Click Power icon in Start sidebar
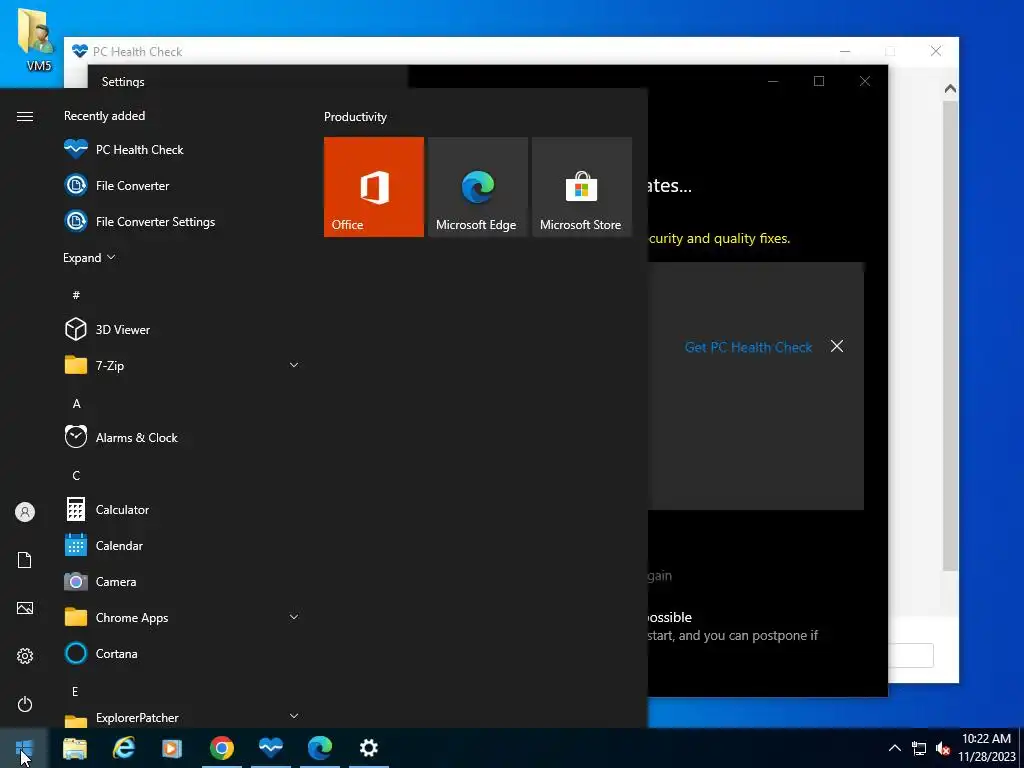Image resolution: width=1024 pixels, height=768 pixels. (x=25, y=704)
